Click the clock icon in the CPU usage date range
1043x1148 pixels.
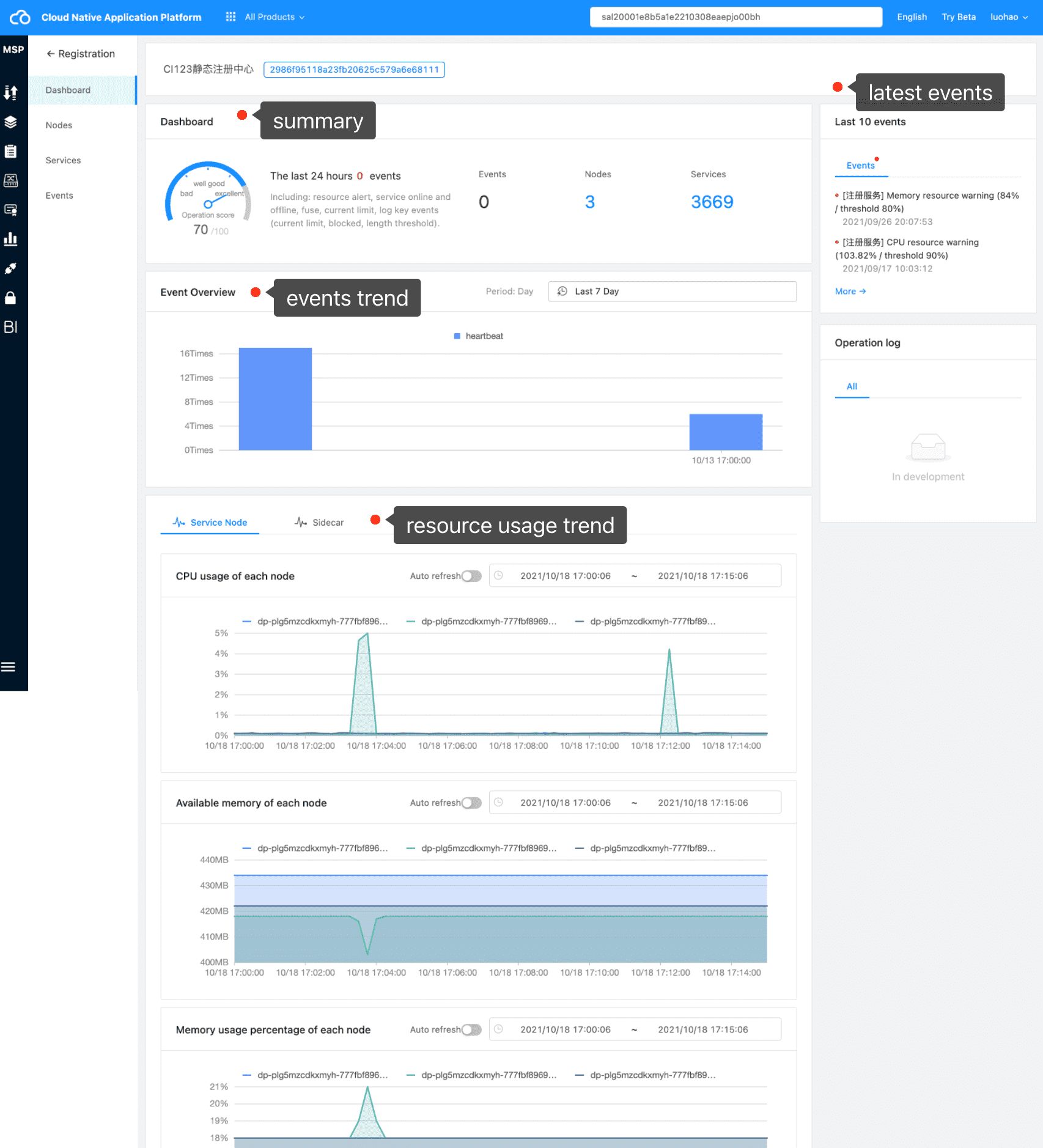click(x=498, y=575)
